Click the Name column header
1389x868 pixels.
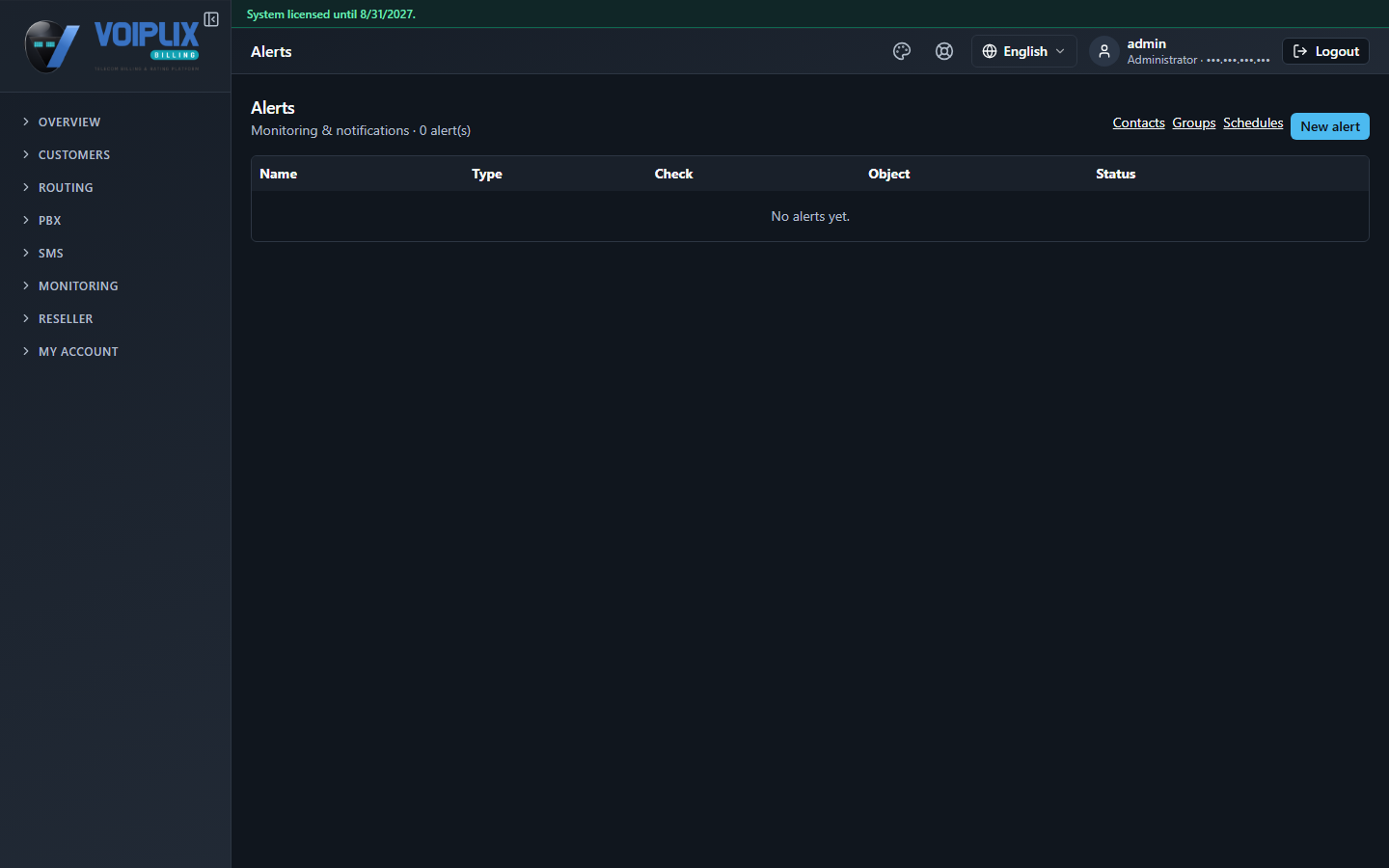[x=278, y=174]
